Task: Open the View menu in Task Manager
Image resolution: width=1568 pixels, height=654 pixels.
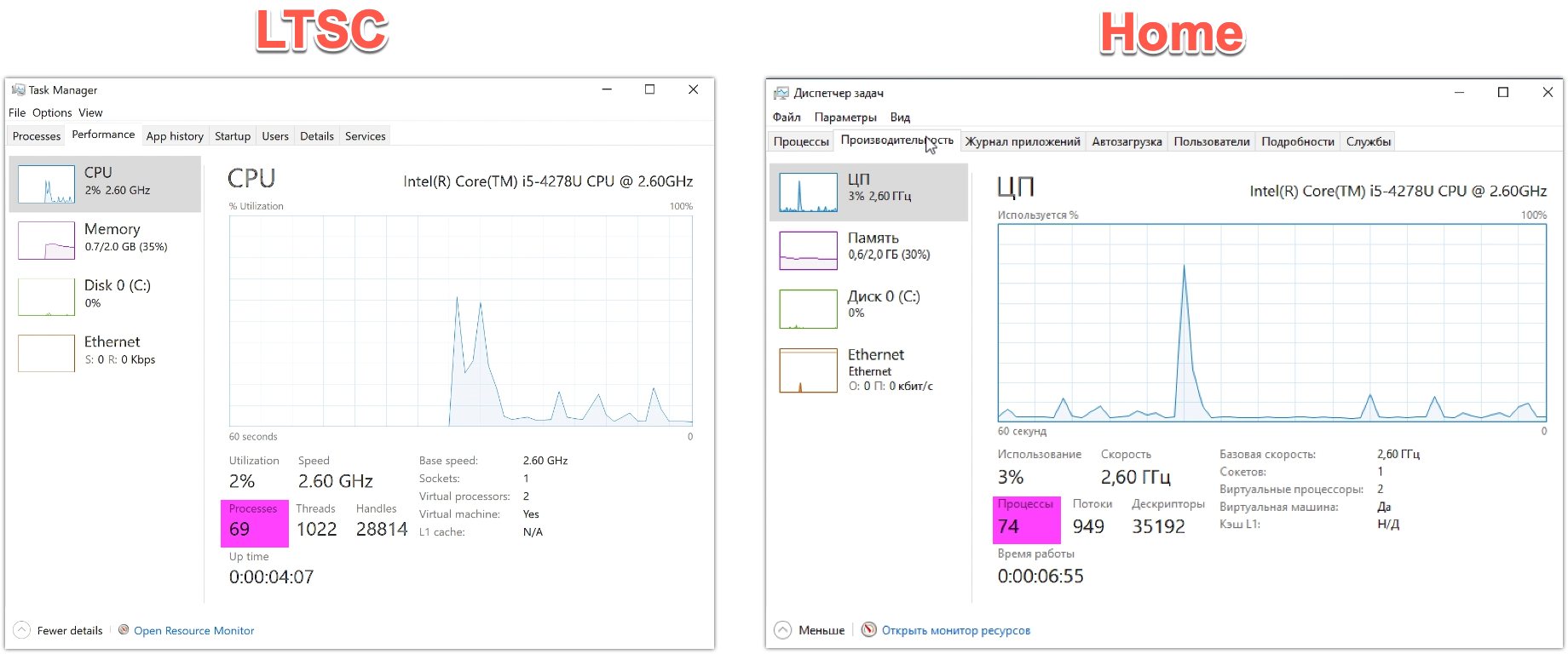Action: [x=90, y=112]
